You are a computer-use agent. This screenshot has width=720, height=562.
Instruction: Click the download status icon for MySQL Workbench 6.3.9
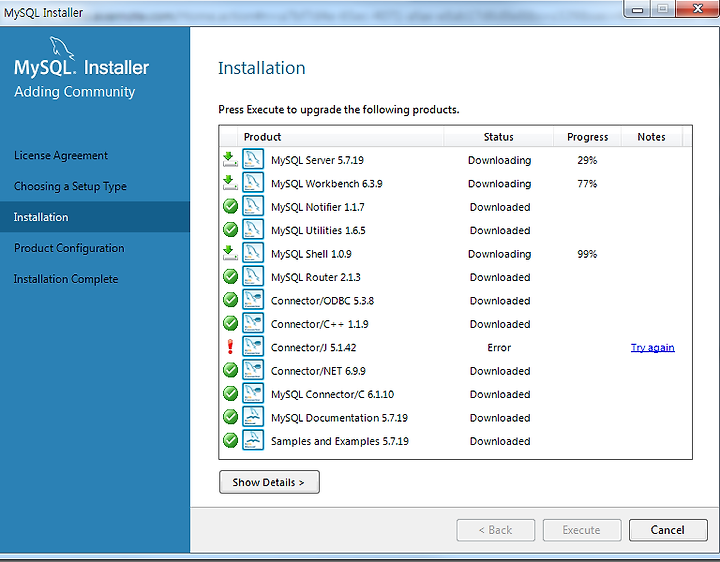click(x=230, y=183)
